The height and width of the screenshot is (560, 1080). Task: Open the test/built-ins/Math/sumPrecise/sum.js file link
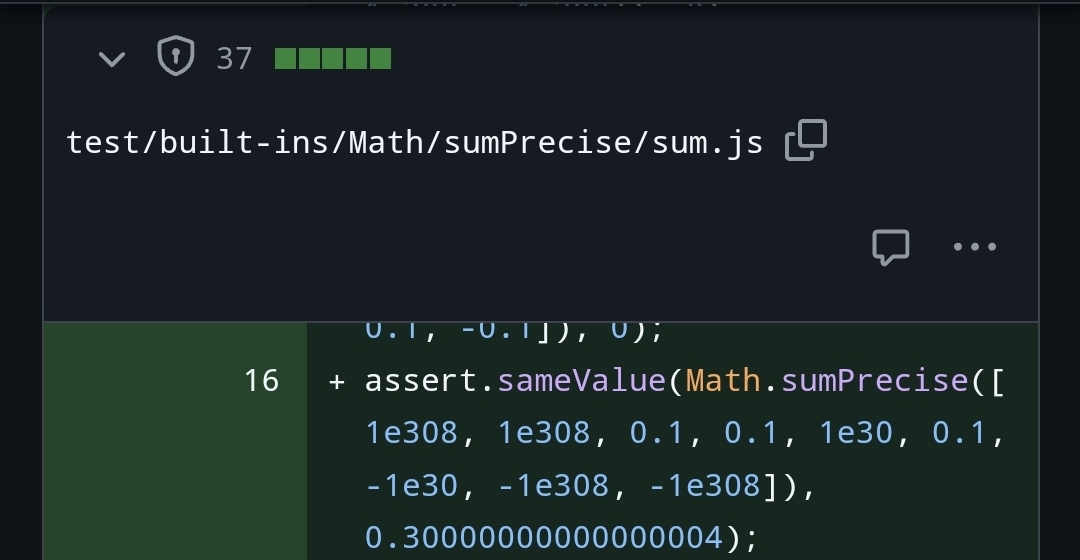pos(414,143)
